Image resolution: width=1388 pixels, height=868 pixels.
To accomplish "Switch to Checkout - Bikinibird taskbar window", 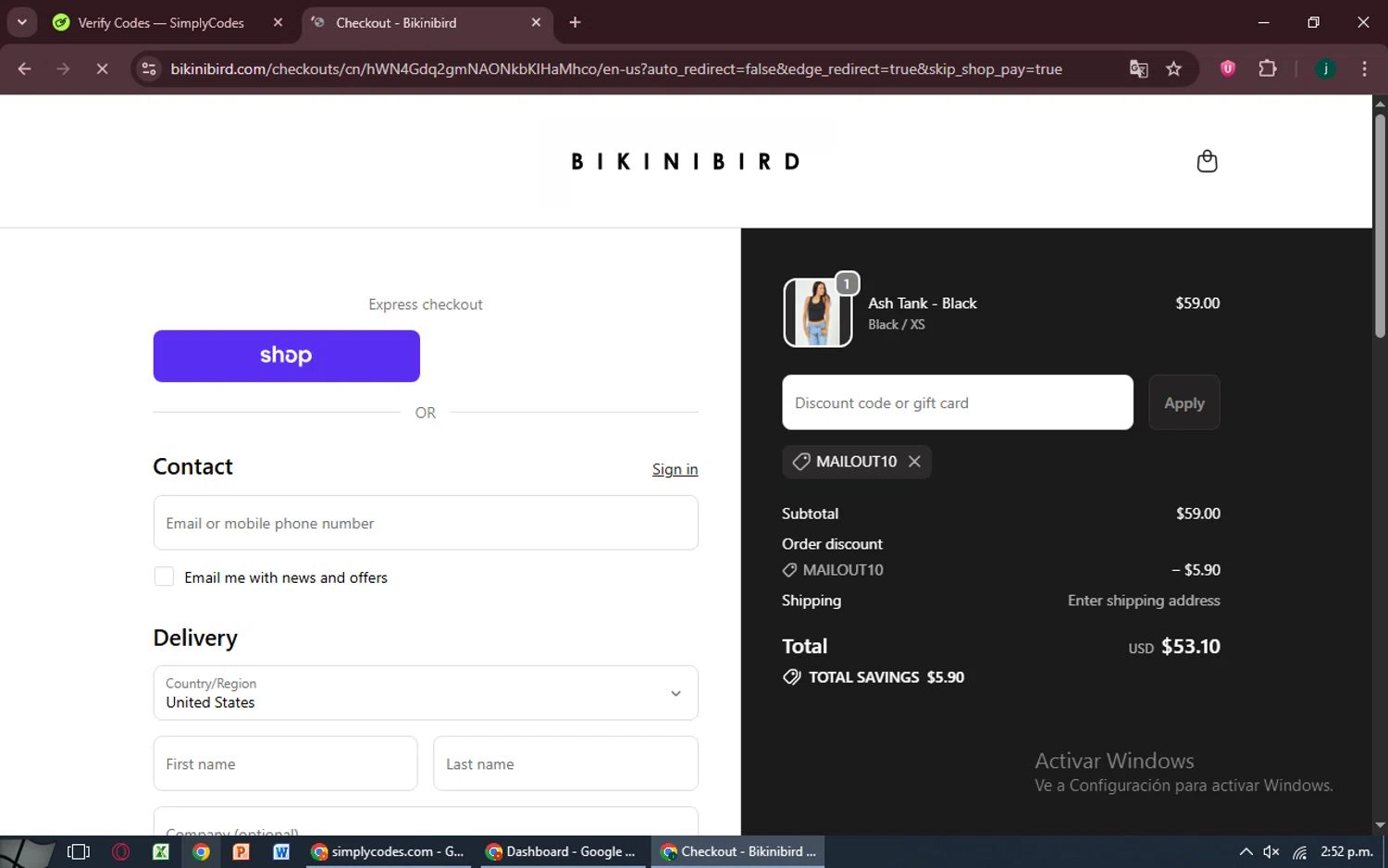I will pyautogui.click(x=737, y=851).
